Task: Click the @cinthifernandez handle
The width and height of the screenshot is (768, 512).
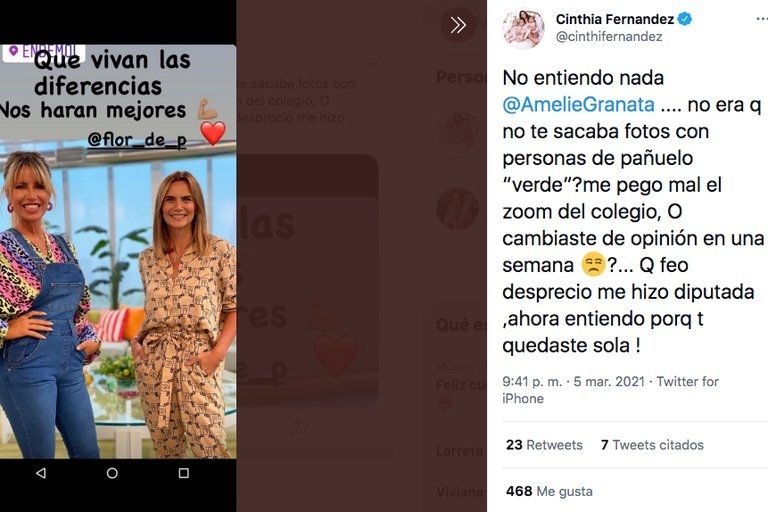Action: click(609, 37)
